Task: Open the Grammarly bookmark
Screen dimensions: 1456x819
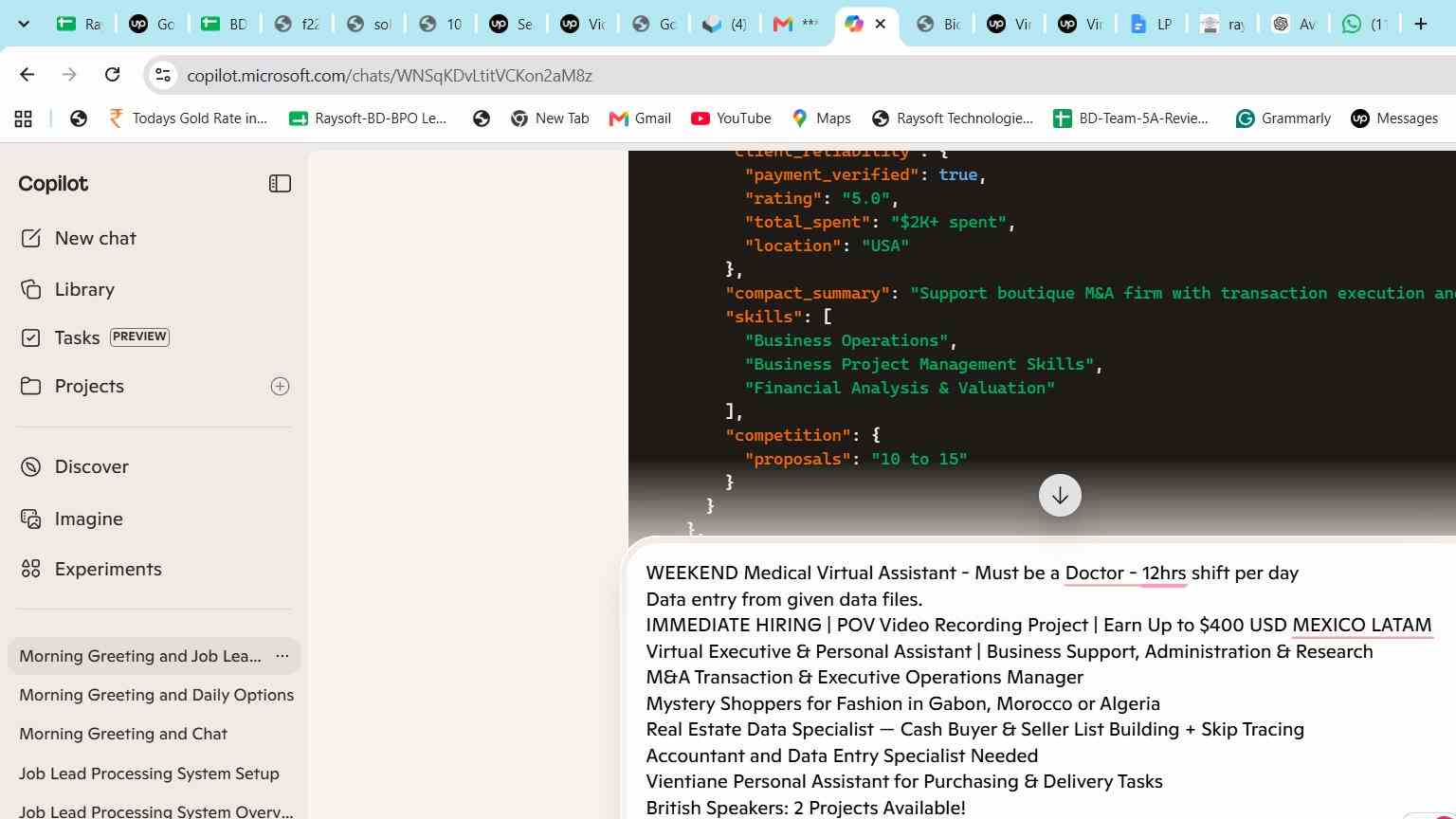Action: pos(1283,118)
